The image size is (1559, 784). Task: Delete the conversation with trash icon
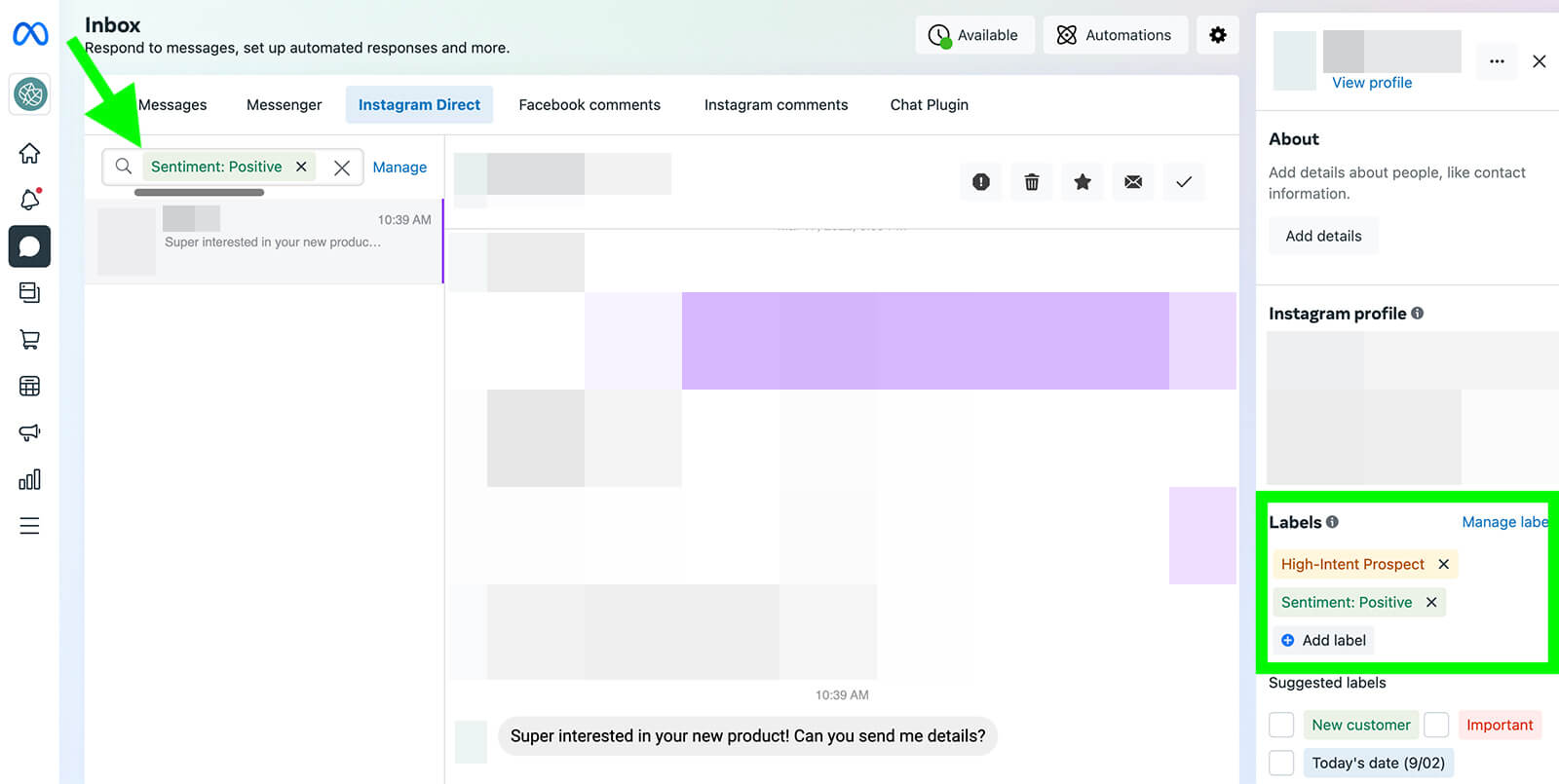point(1032,182)
